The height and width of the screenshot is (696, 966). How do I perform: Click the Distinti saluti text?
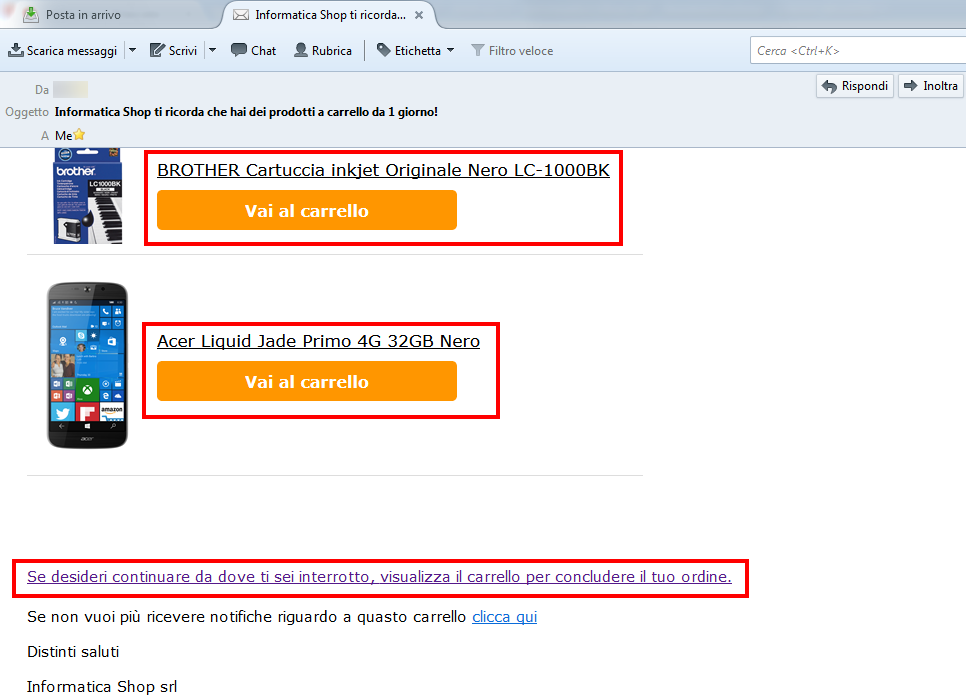coord(73,652)
